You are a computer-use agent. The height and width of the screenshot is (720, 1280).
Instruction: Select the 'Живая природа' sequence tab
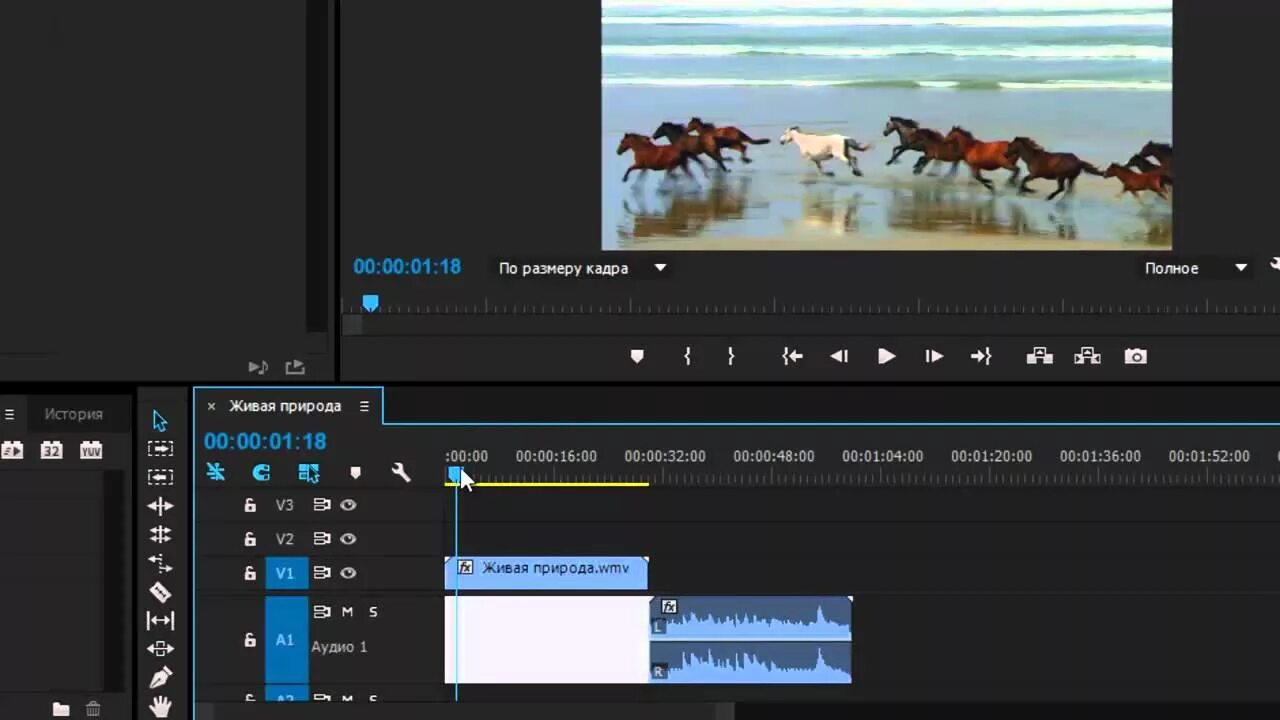(x=285, y=406)
